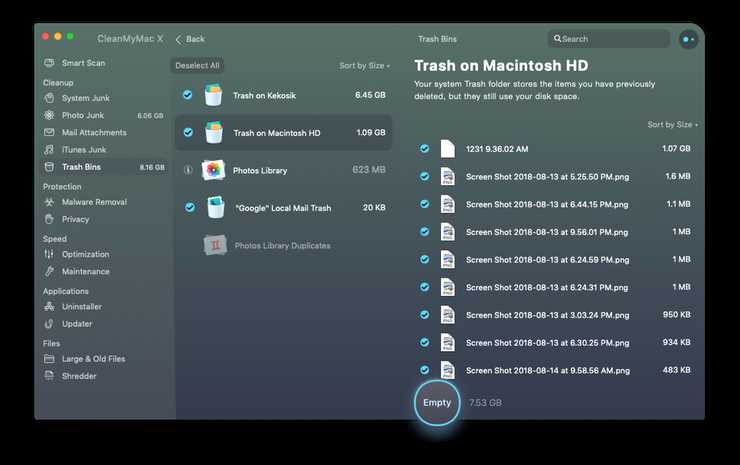Select the Trash Bins sidebar icon

click(x=49, y=167)
